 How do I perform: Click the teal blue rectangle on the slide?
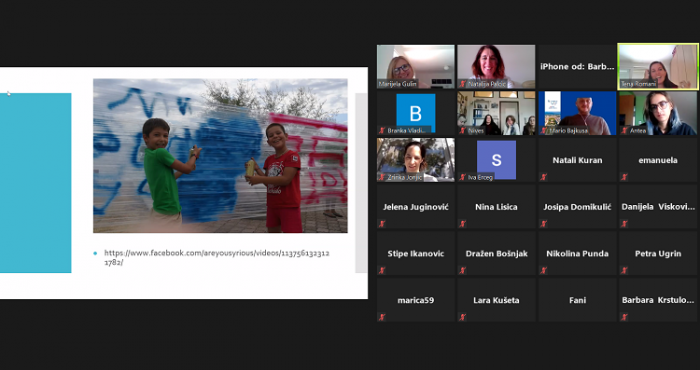pos(35,183)
